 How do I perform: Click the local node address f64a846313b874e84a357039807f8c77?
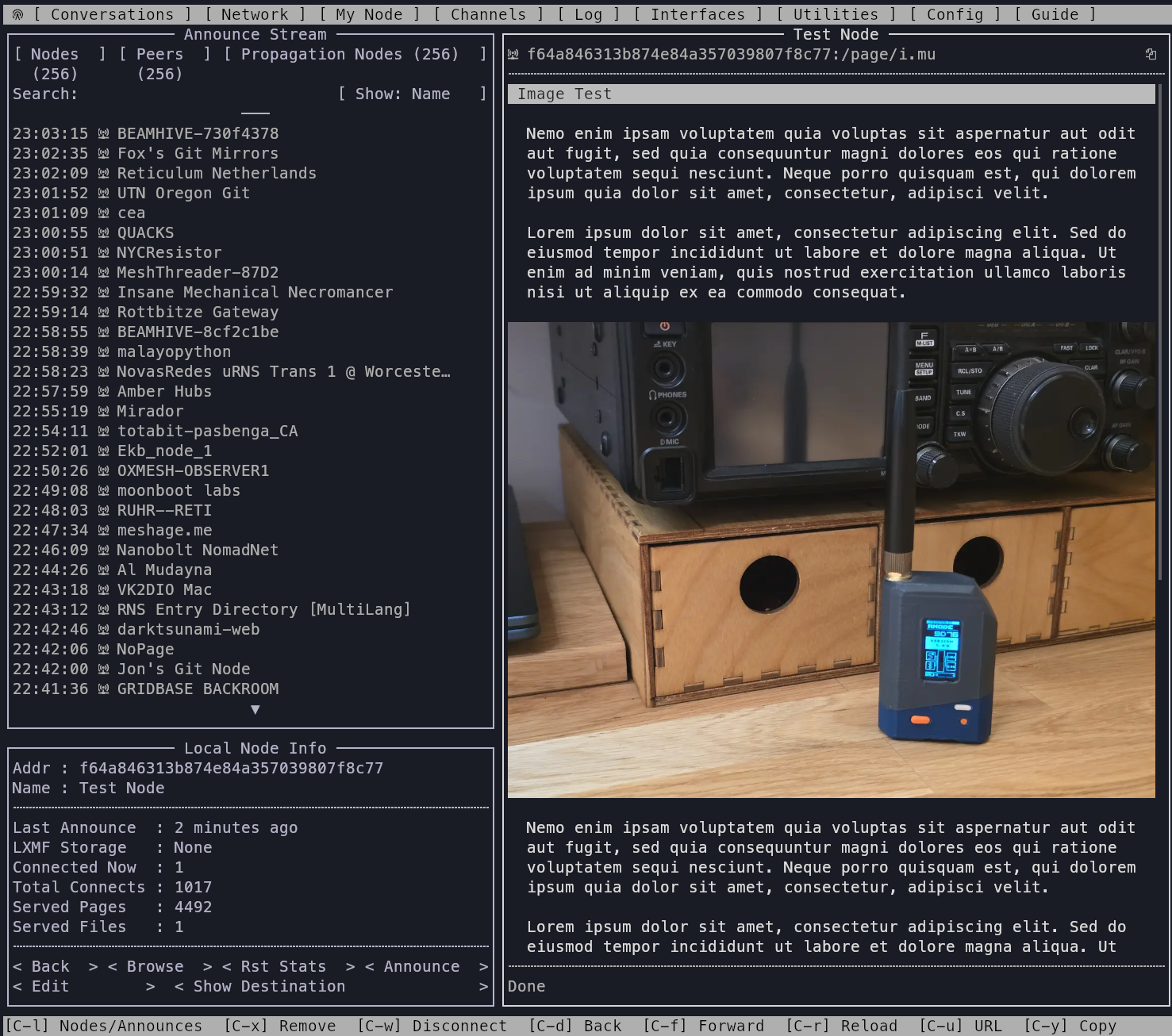[x=231, y=768]
